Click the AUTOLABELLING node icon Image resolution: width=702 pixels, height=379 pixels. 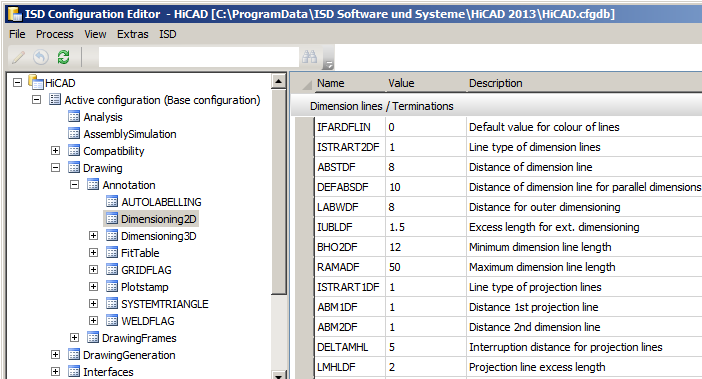point(112,202)
